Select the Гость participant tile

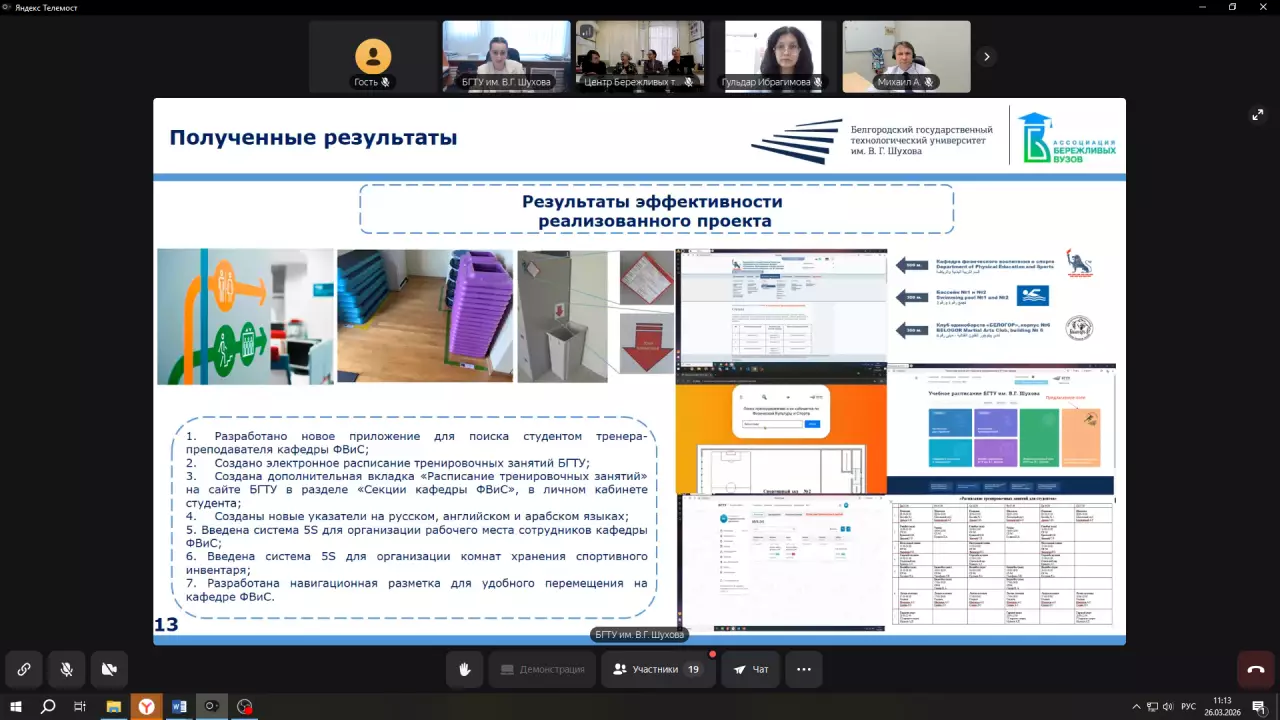(x=373, y=57)
